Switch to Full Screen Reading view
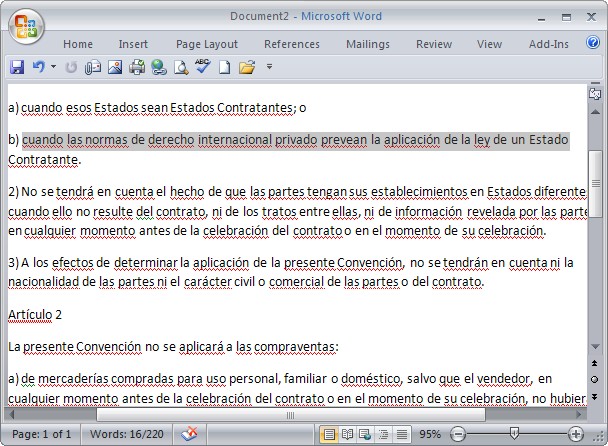Screen dimensions: 608x446 tap(347, 434)
